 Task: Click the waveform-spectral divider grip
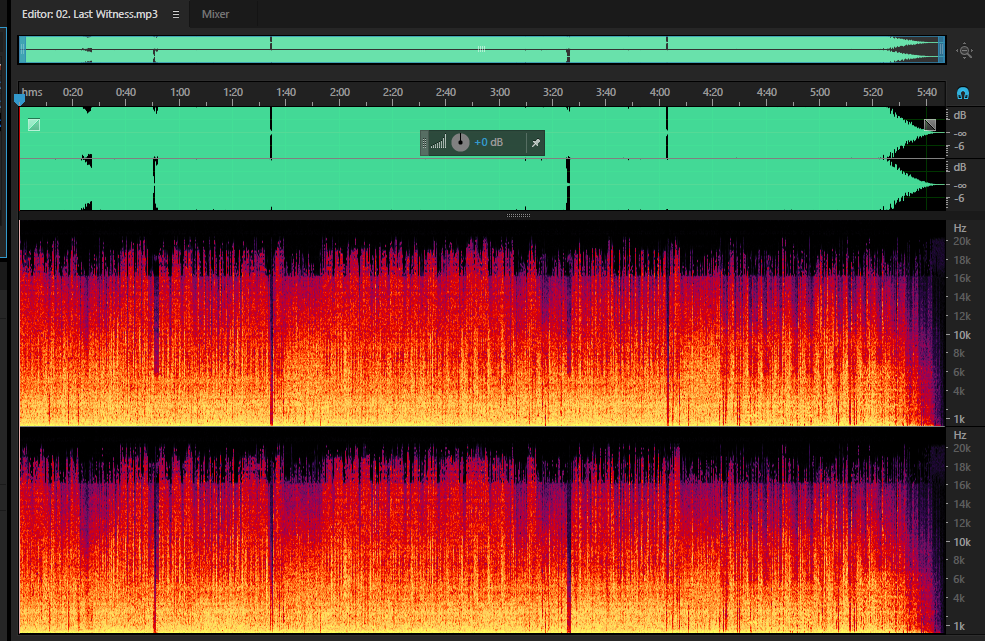tap(518, 216)
